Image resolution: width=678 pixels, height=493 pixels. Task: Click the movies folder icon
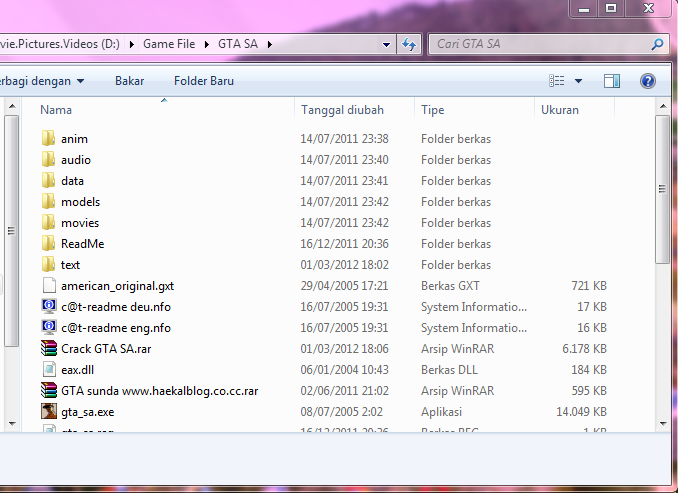[x=48, y=222]
